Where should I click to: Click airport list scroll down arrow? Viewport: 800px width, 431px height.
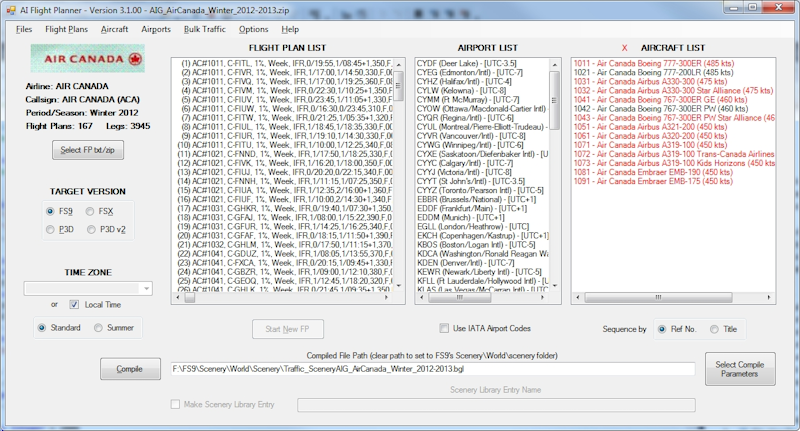555,286
